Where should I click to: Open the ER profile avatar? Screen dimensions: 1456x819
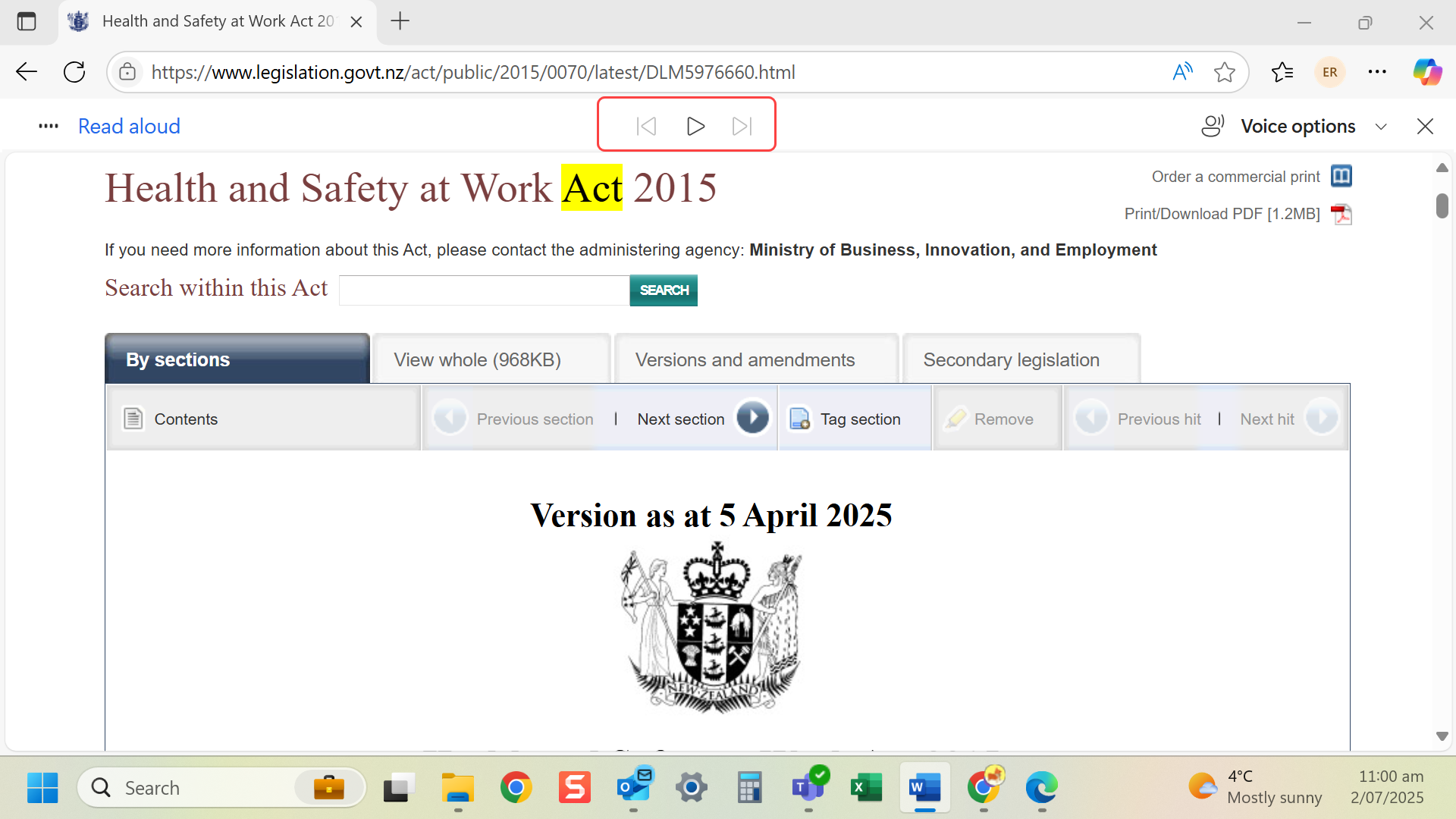point(1329,72)
